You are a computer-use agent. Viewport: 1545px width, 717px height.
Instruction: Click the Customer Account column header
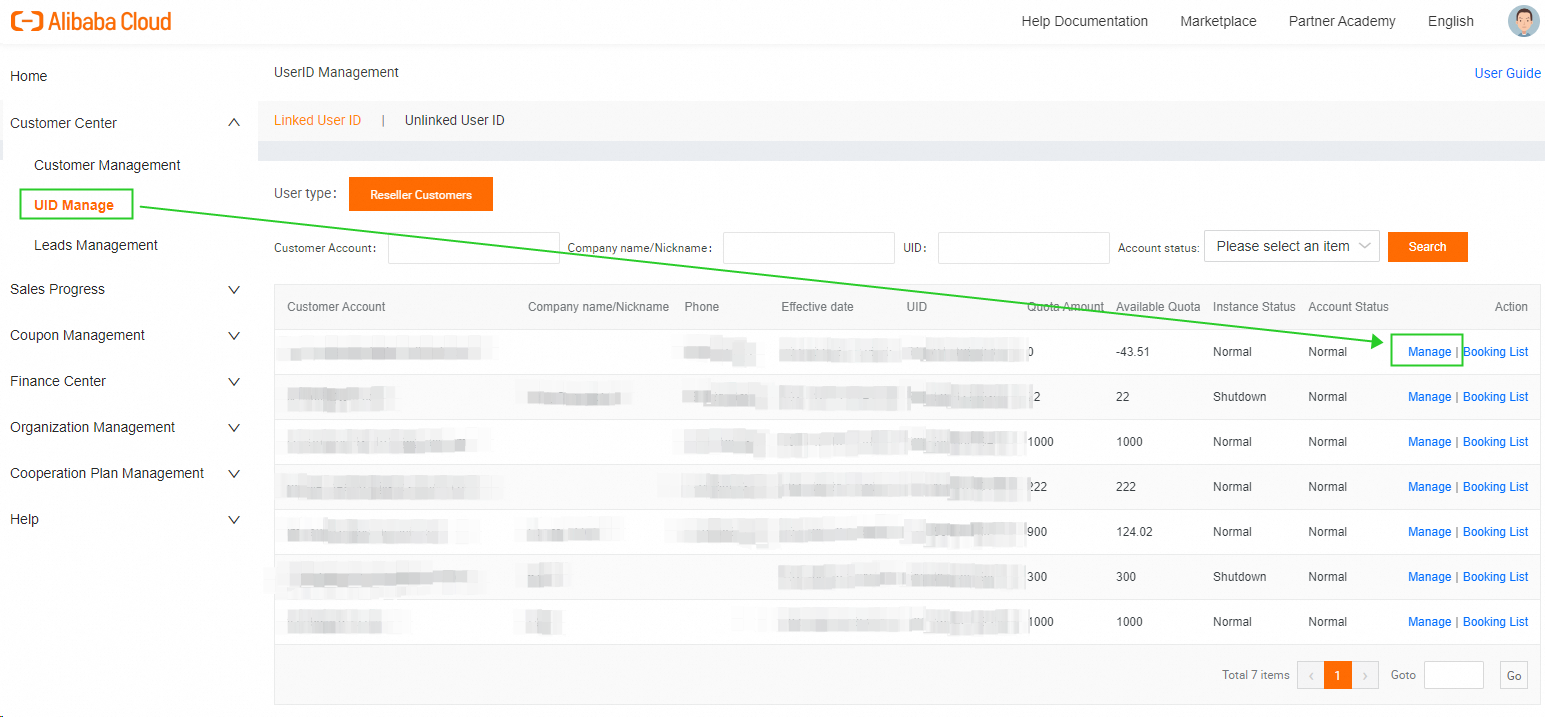[x=336, y=307]
